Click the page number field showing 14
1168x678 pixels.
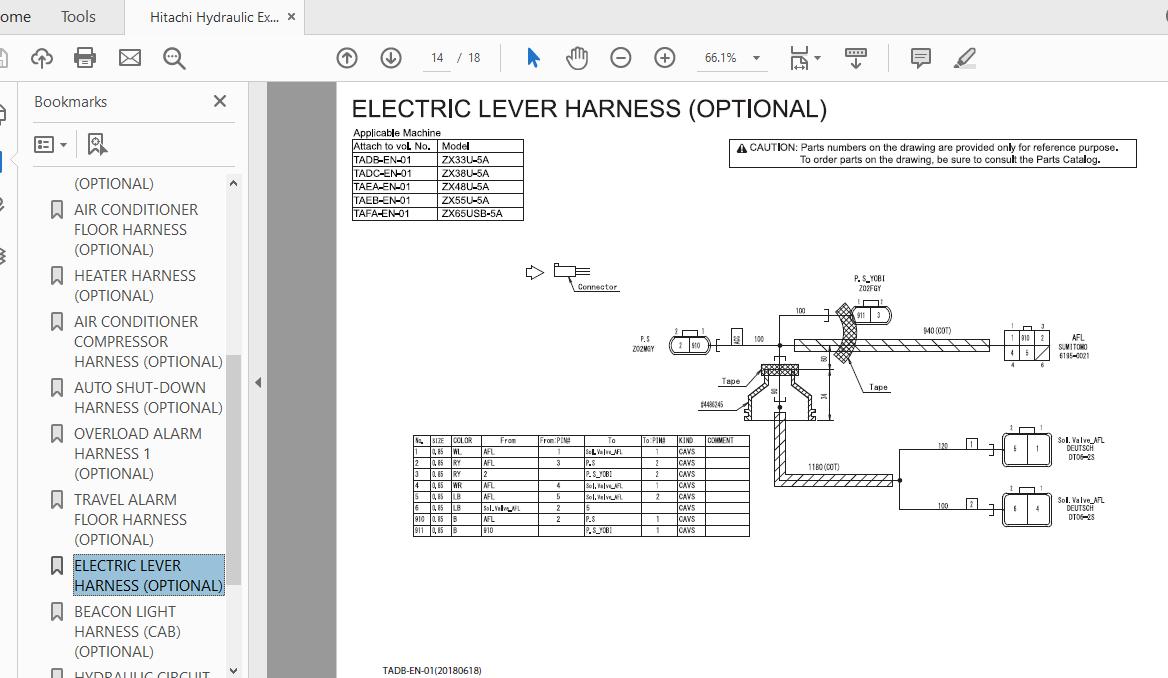coord(437,57)
